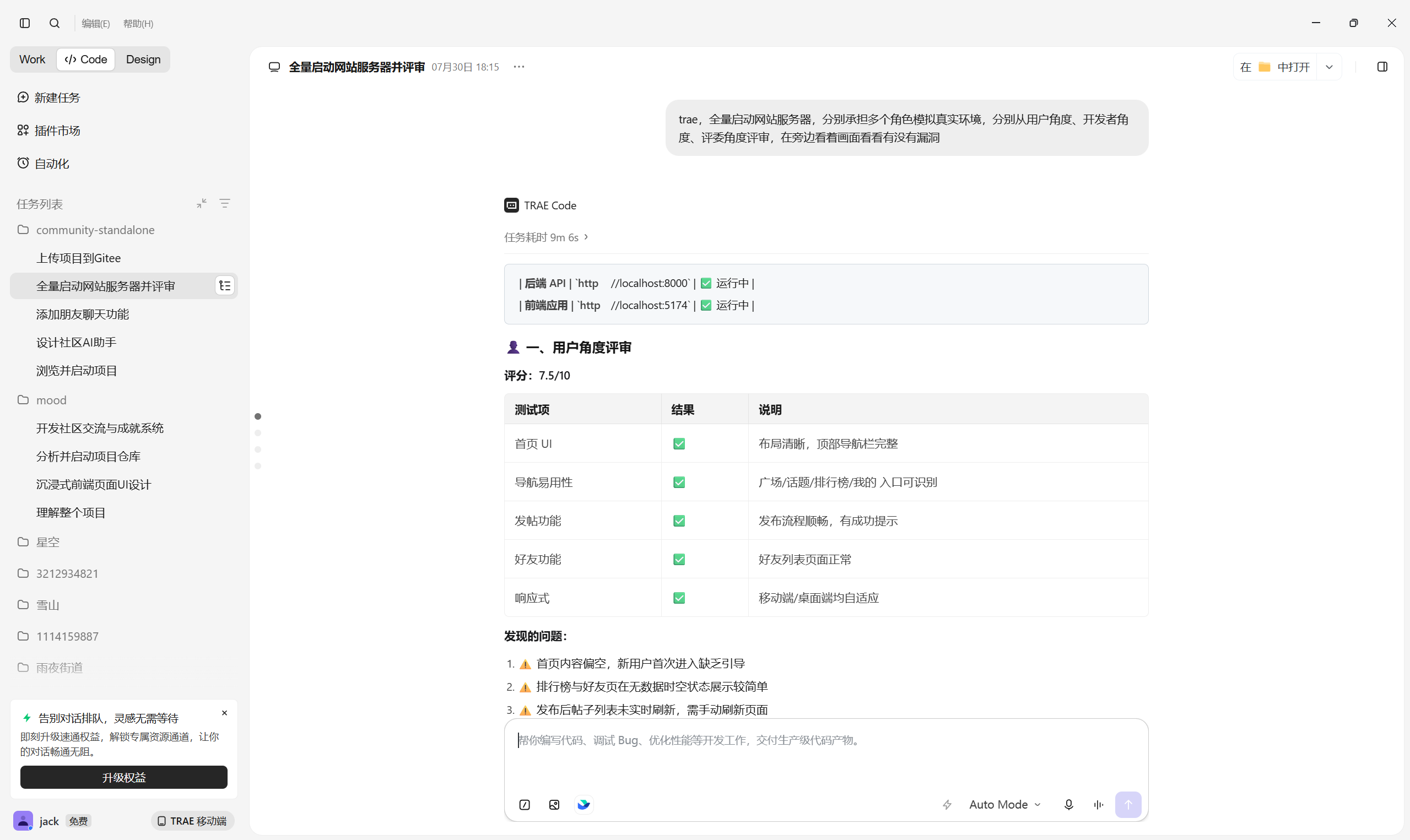Open the three-dot more options menu

pyautogui.click(x=519, y=67)
